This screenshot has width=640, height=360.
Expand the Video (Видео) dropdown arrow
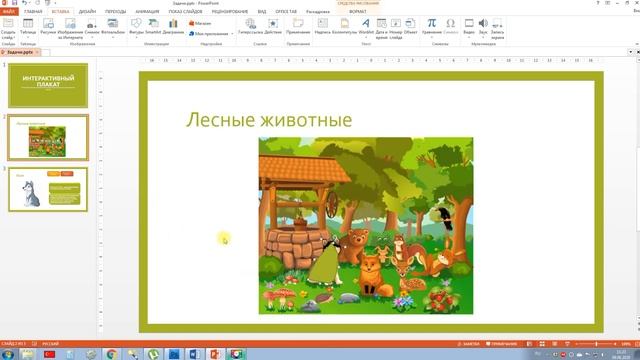click(x=469, y=38)
